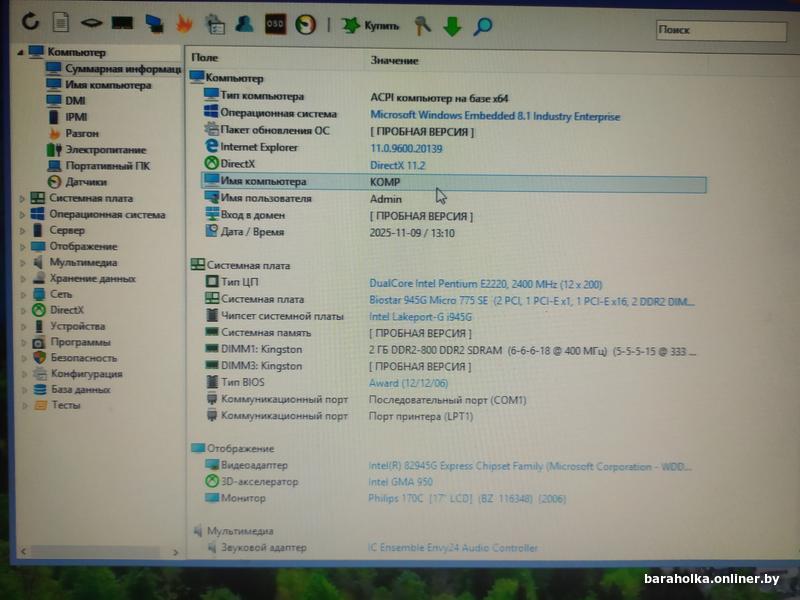Open the gauge benchmark toolbar icon

306,24
